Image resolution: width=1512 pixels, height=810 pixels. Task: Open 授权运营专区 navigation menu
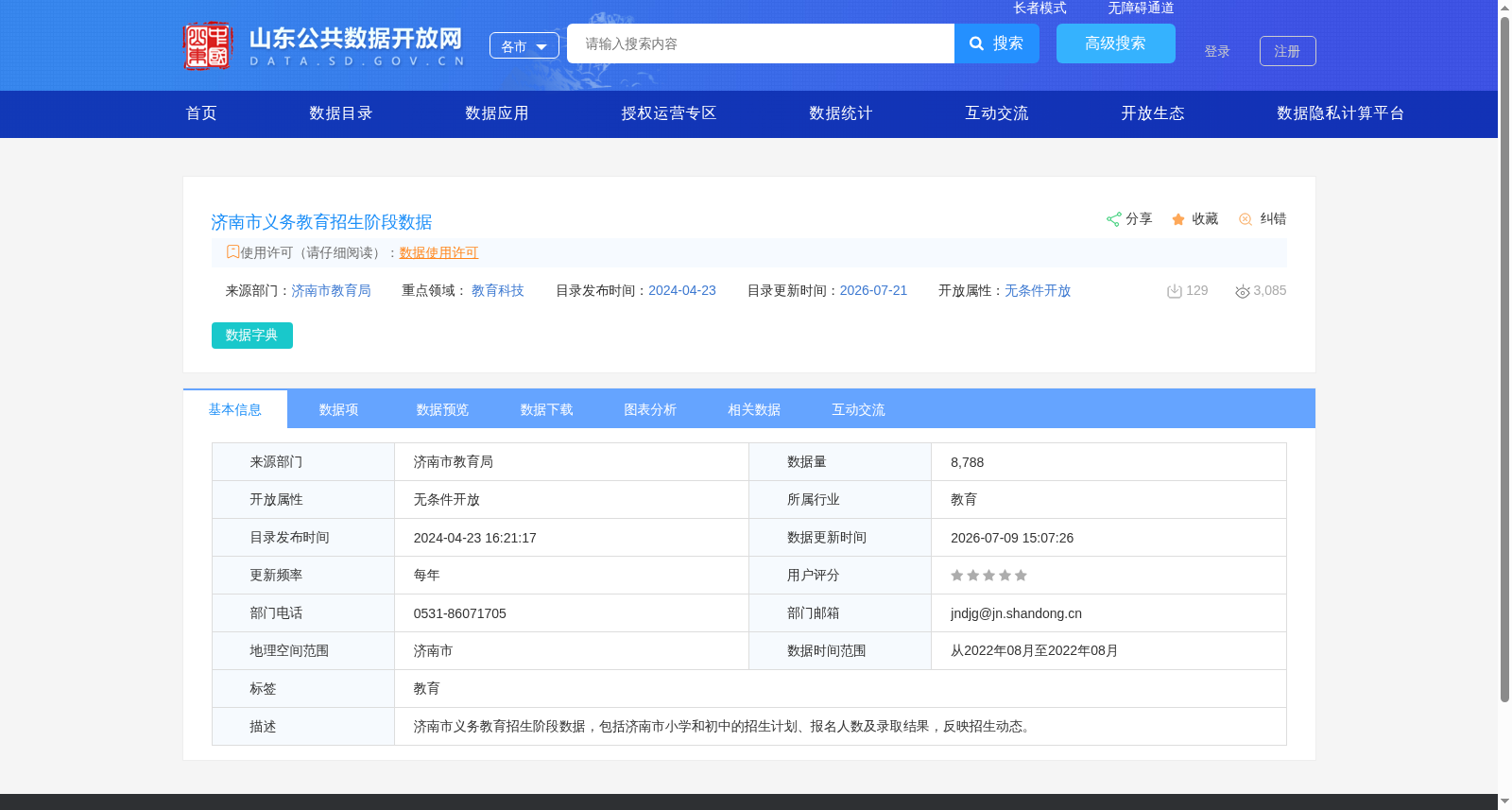click(669, 113)
